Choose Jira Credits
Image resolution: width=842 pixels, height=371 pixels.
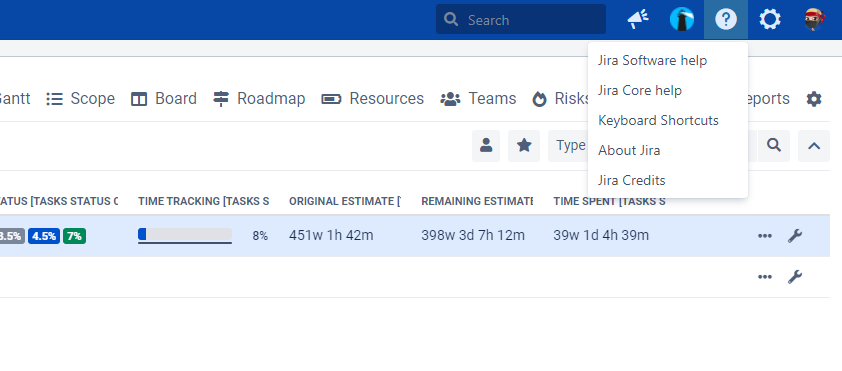pyautogui.click(x=632, y=180)
